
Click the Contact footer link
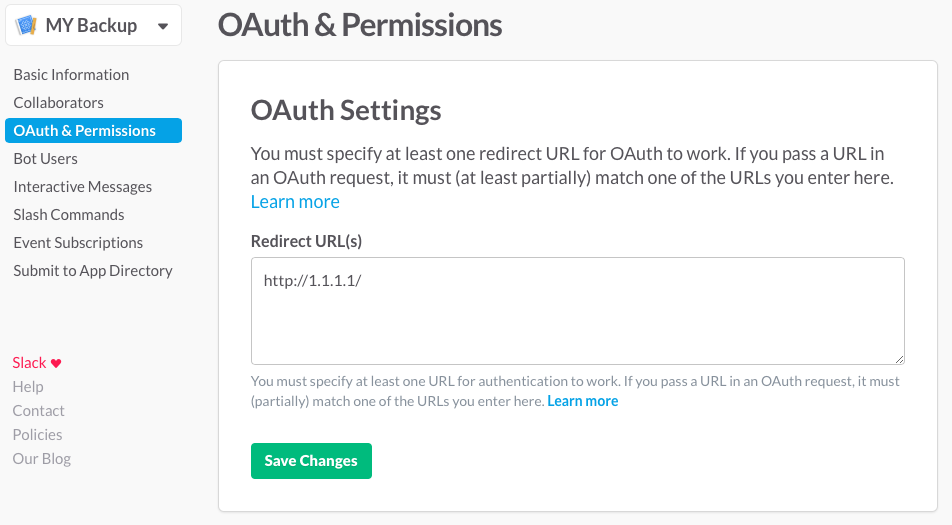click(x=38, y=411)
